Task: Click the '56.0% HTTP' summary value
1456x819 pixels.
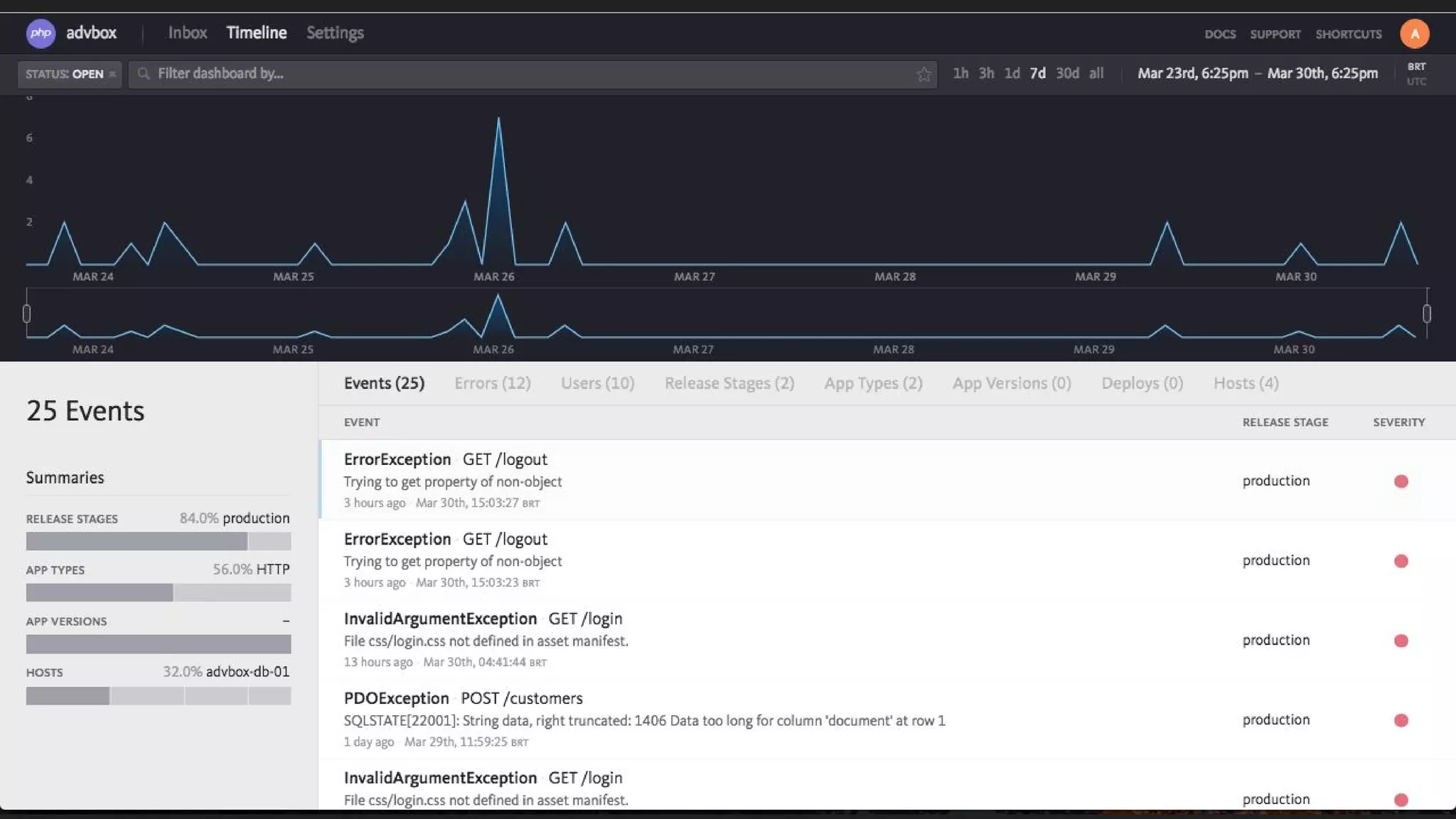Action: tap(251, 569)
